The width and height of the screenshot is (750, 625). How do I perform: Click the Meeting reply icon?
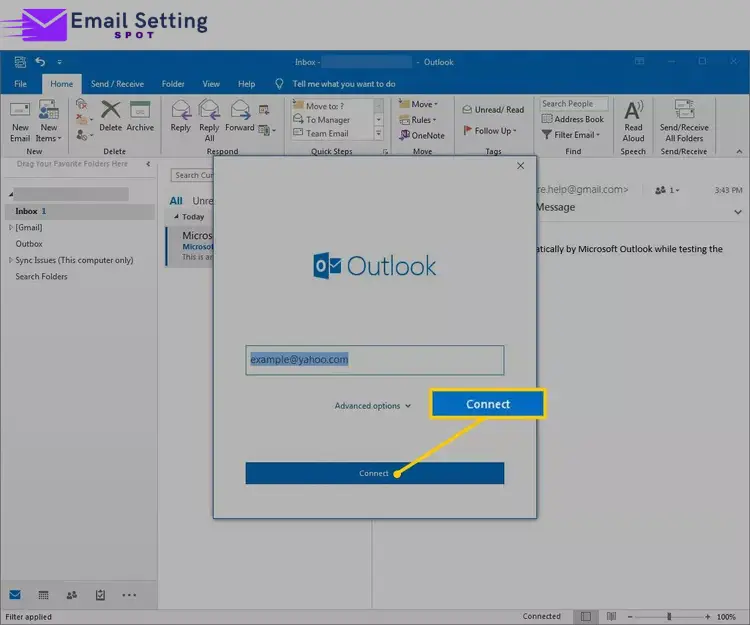[x=264, y=110]
